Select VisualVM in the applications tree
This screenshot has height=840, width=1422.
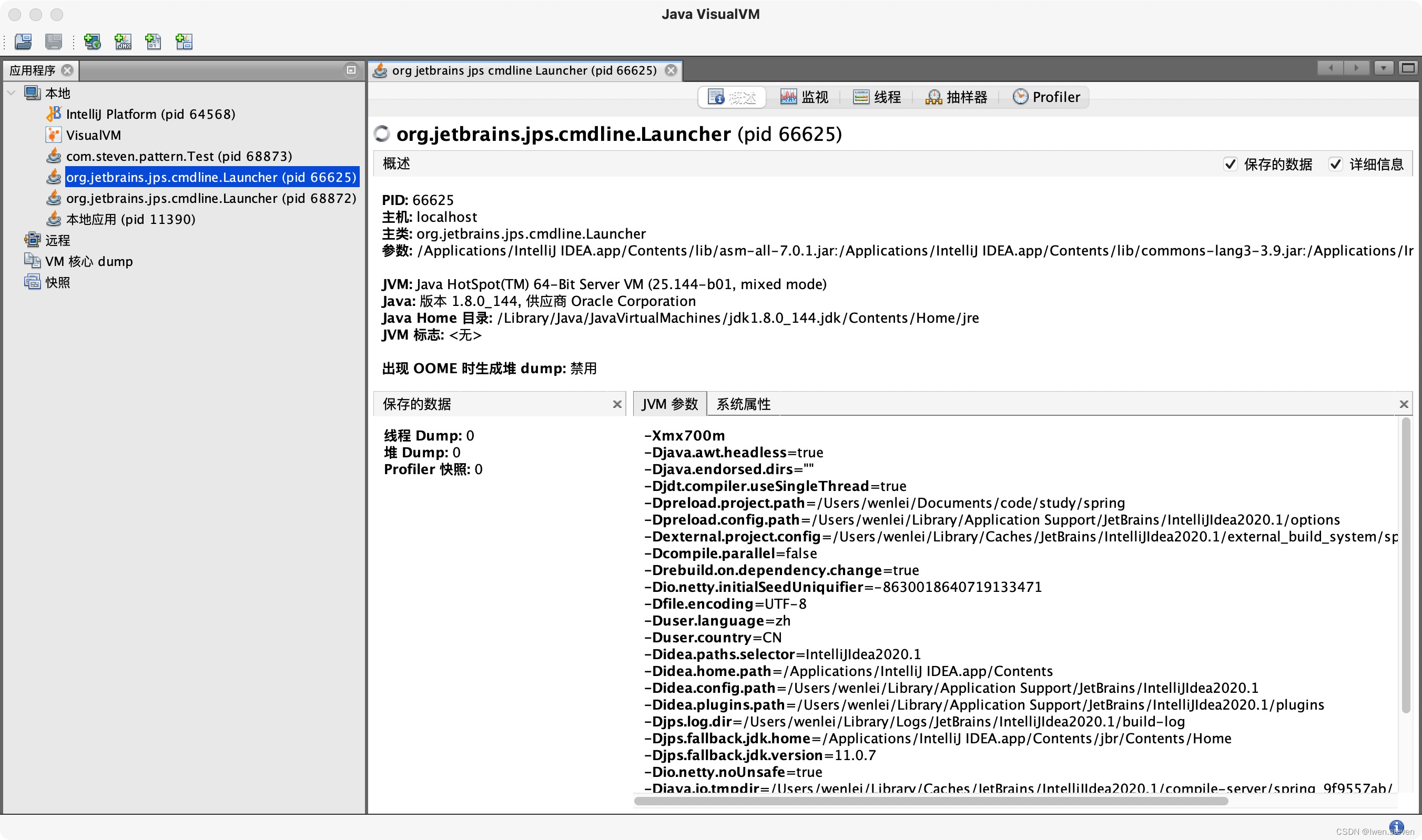pos(94,135)
